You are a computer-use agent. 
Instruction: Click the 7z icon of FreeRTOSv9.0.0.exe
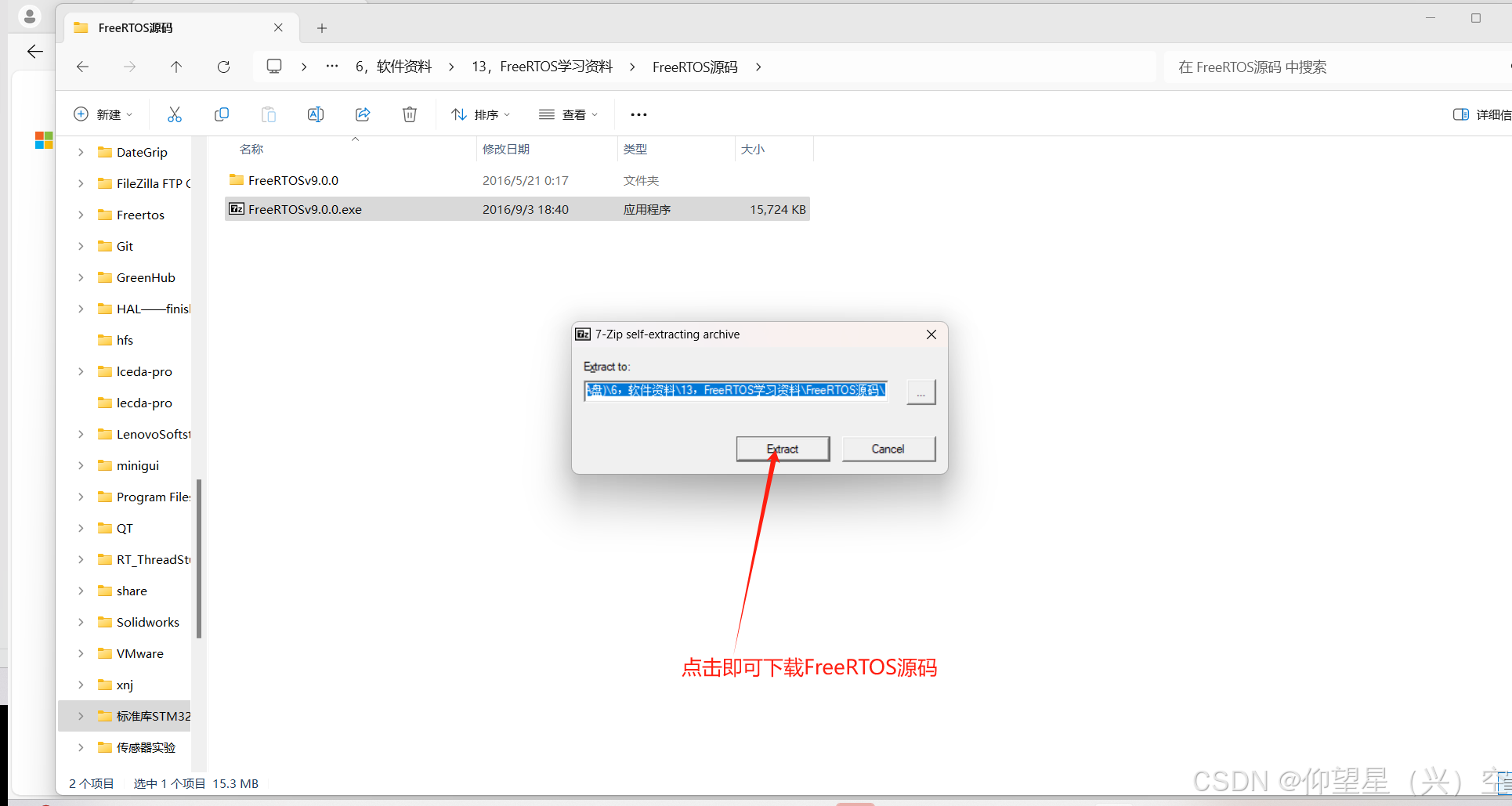pos(236,208)
